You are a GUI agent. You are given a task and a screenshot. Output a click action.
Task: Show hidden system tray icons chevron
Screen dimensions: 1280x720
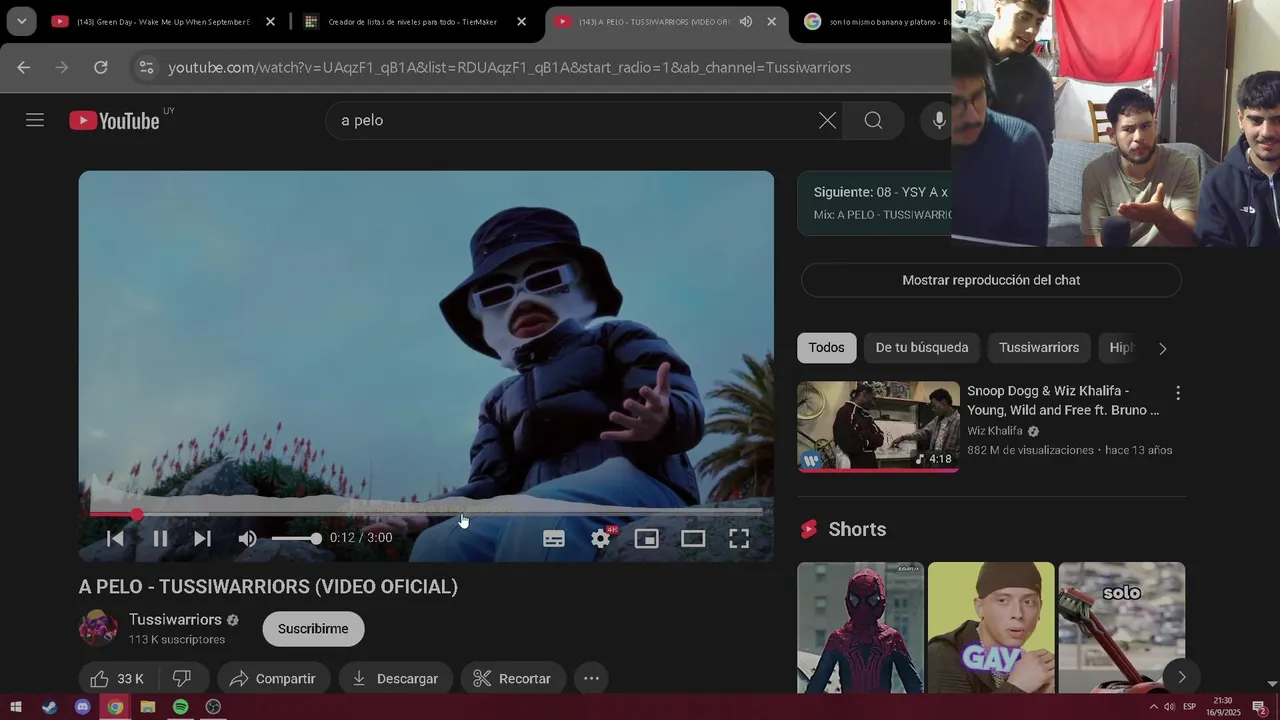tap(1154, 707)
